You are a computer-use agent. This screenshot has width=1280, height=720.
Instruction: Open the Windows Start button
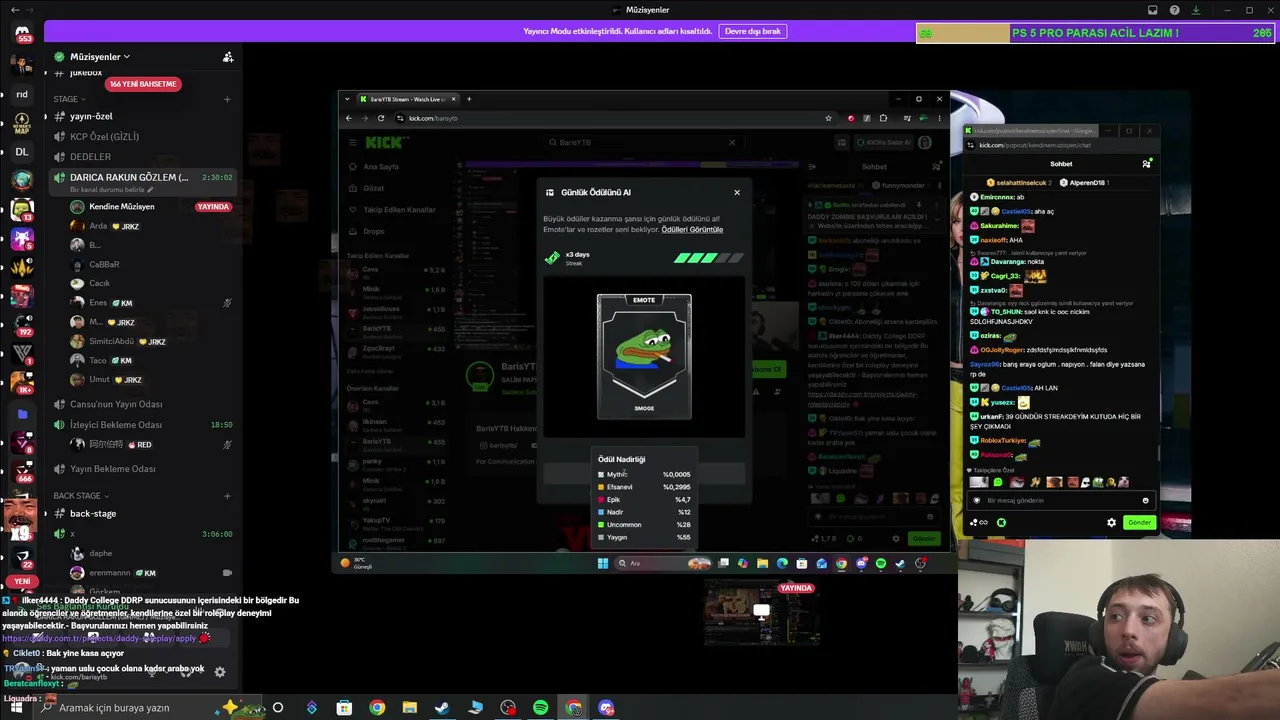point(16,708)
